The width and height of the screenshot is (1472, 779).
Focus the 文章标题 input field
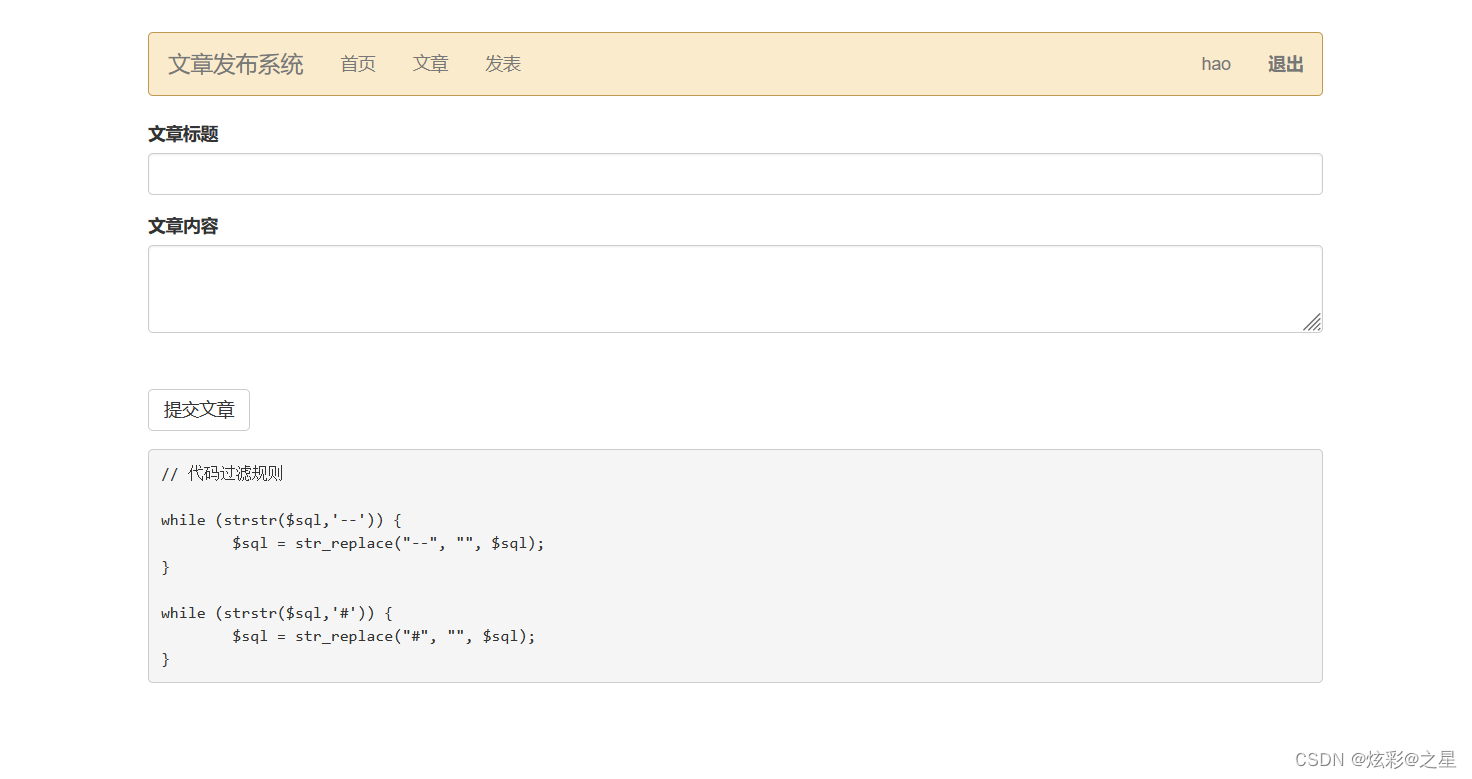735,174
